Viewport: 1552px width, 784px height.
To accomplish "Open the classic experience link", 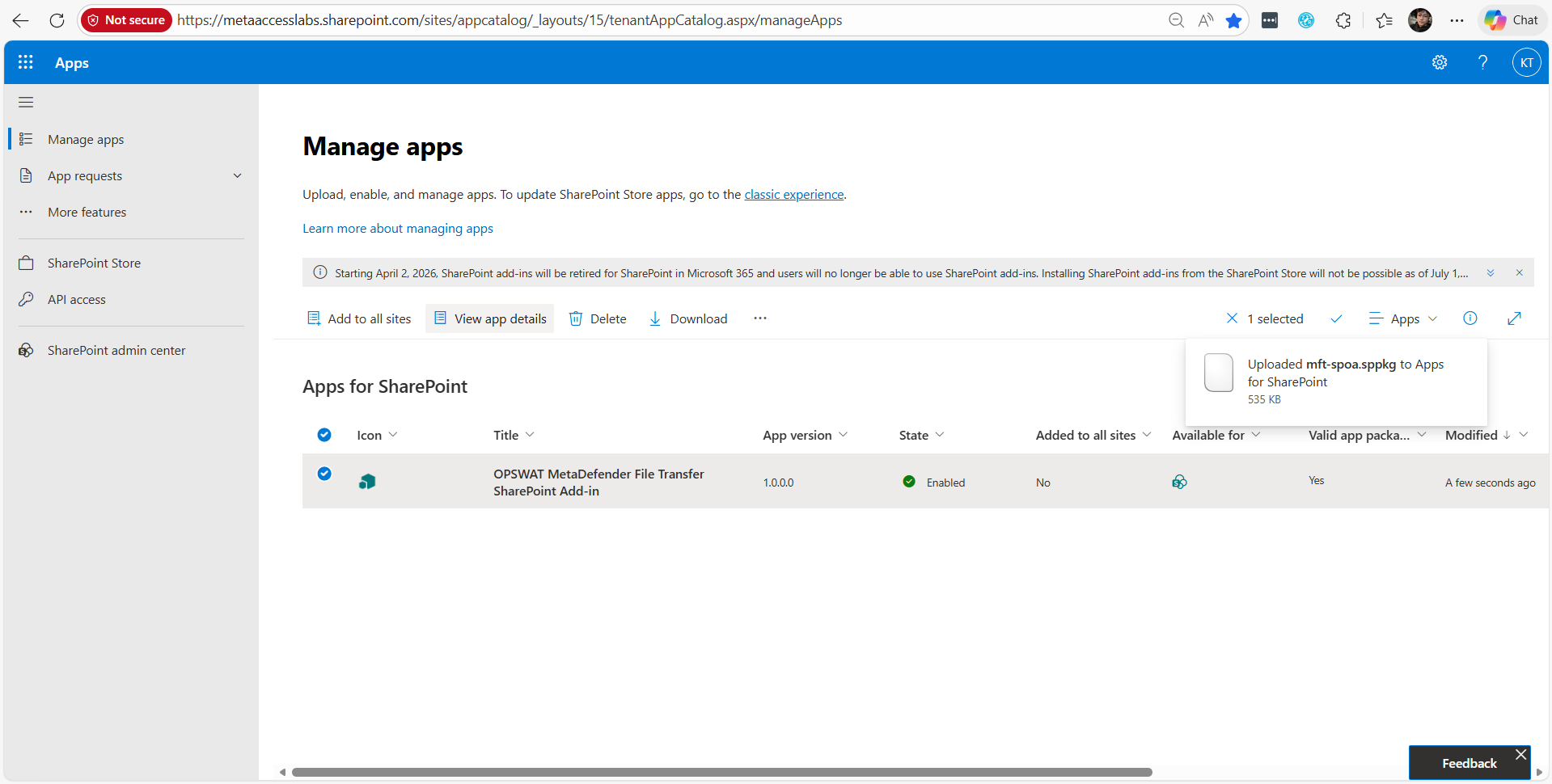I will 793,194.
